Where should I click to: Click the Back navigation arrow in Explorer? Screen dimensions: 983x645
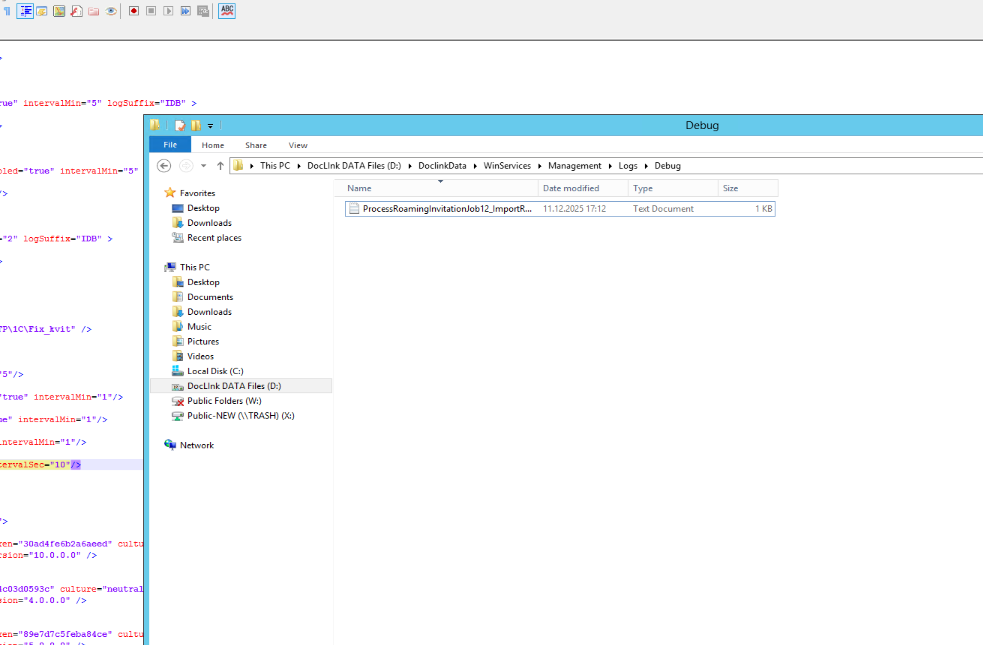(x=164, y=165)
